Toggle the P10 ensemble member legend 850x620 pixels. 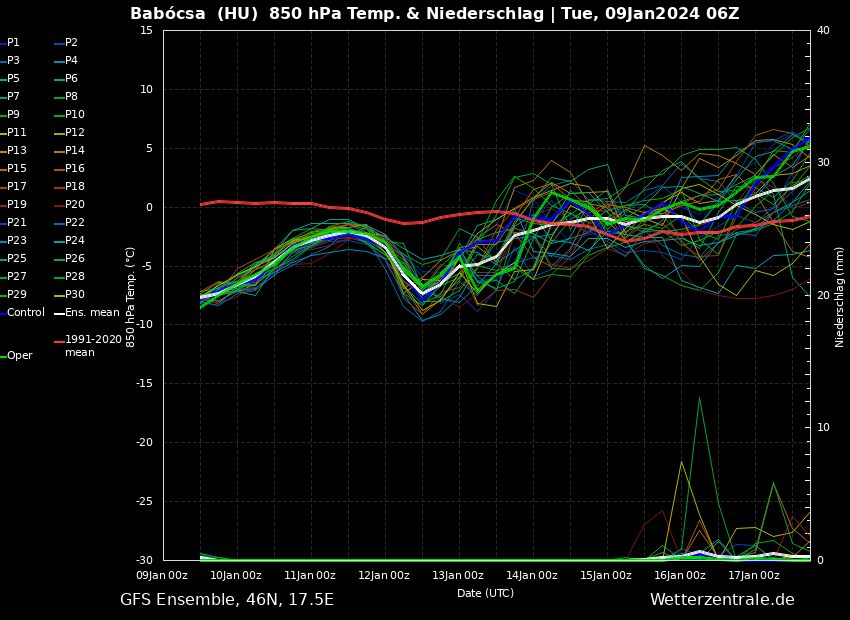[74, 115]
